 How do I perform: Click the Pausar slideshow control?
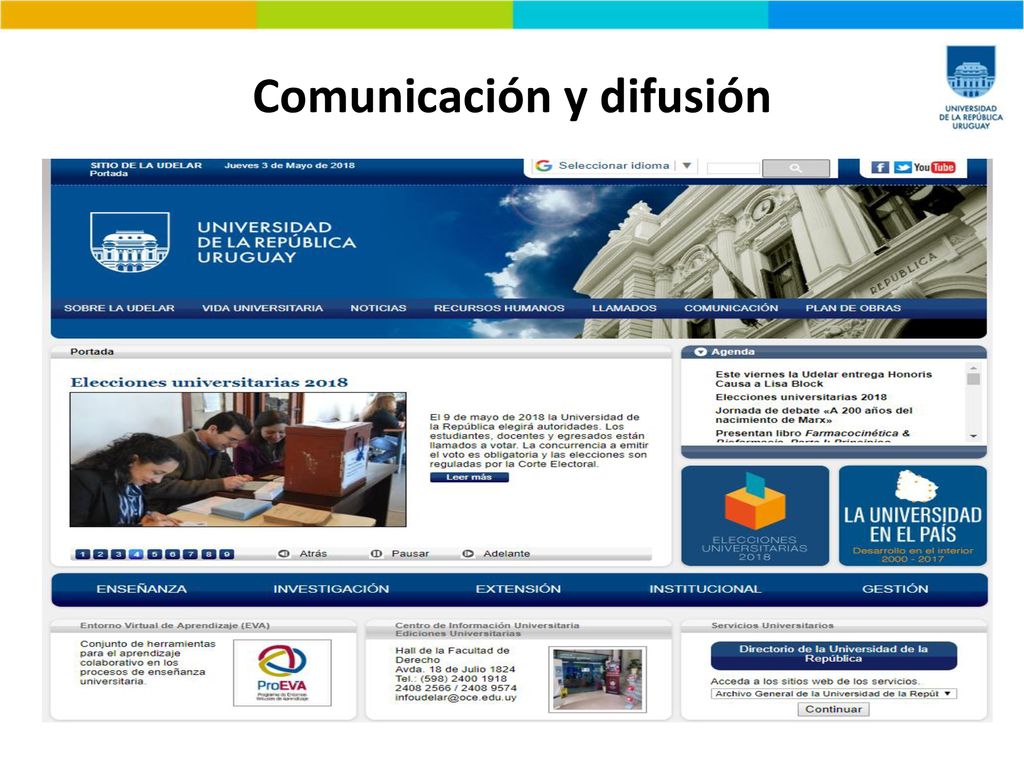pos(400,553)
